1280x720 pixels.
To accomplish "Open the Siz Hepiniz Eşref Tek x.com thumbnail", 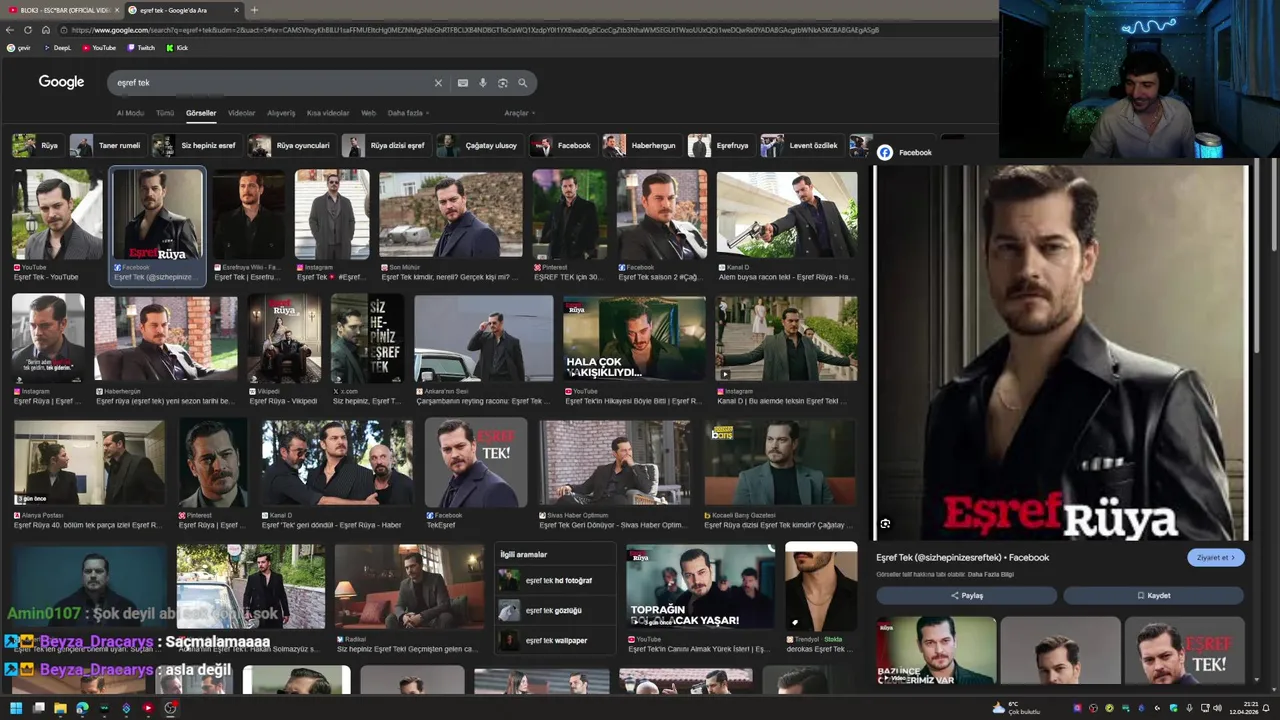I will coord(367,338).
